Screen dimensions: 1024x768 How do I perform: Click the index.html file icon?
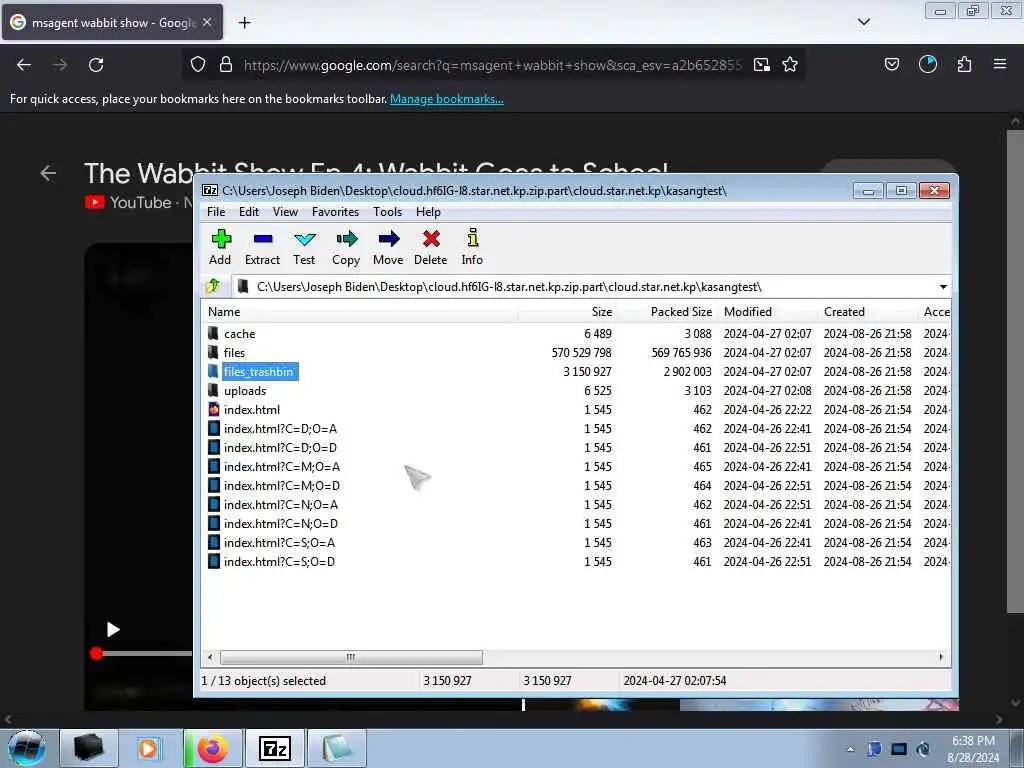[214, 409]
